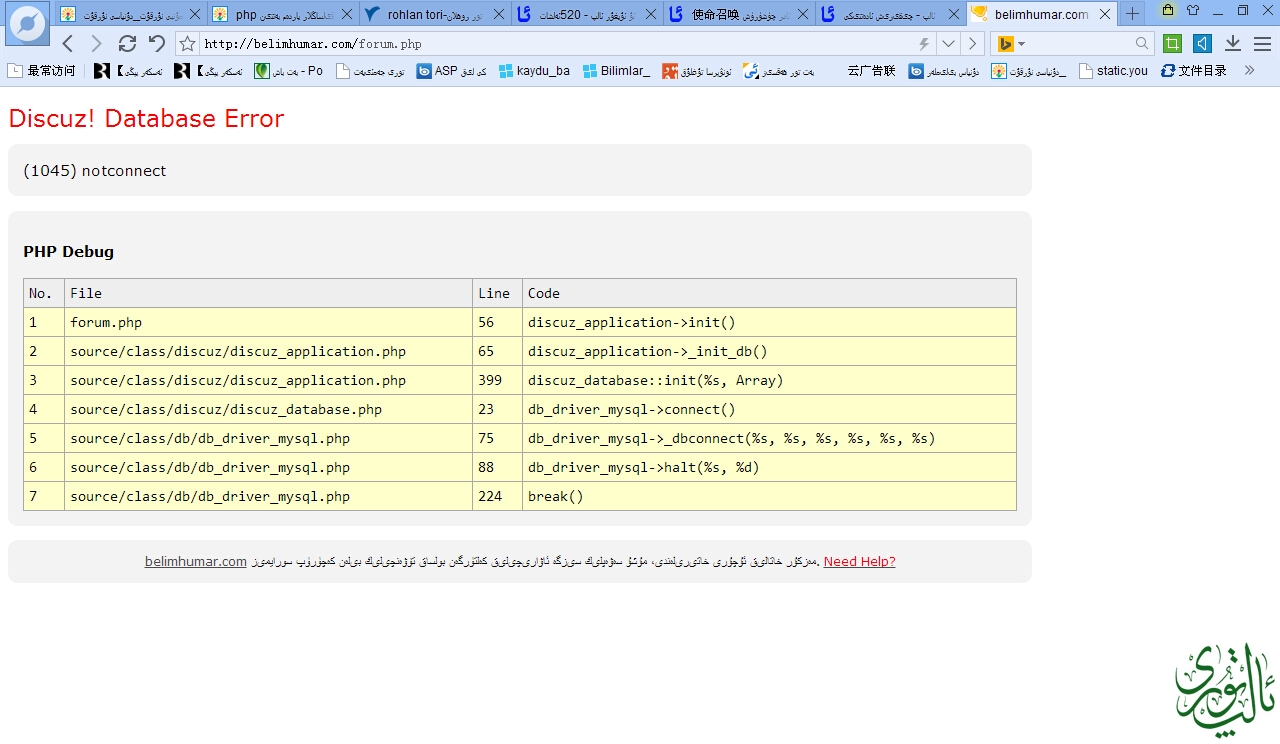Open the hamburger main menu

point(1262,44)
